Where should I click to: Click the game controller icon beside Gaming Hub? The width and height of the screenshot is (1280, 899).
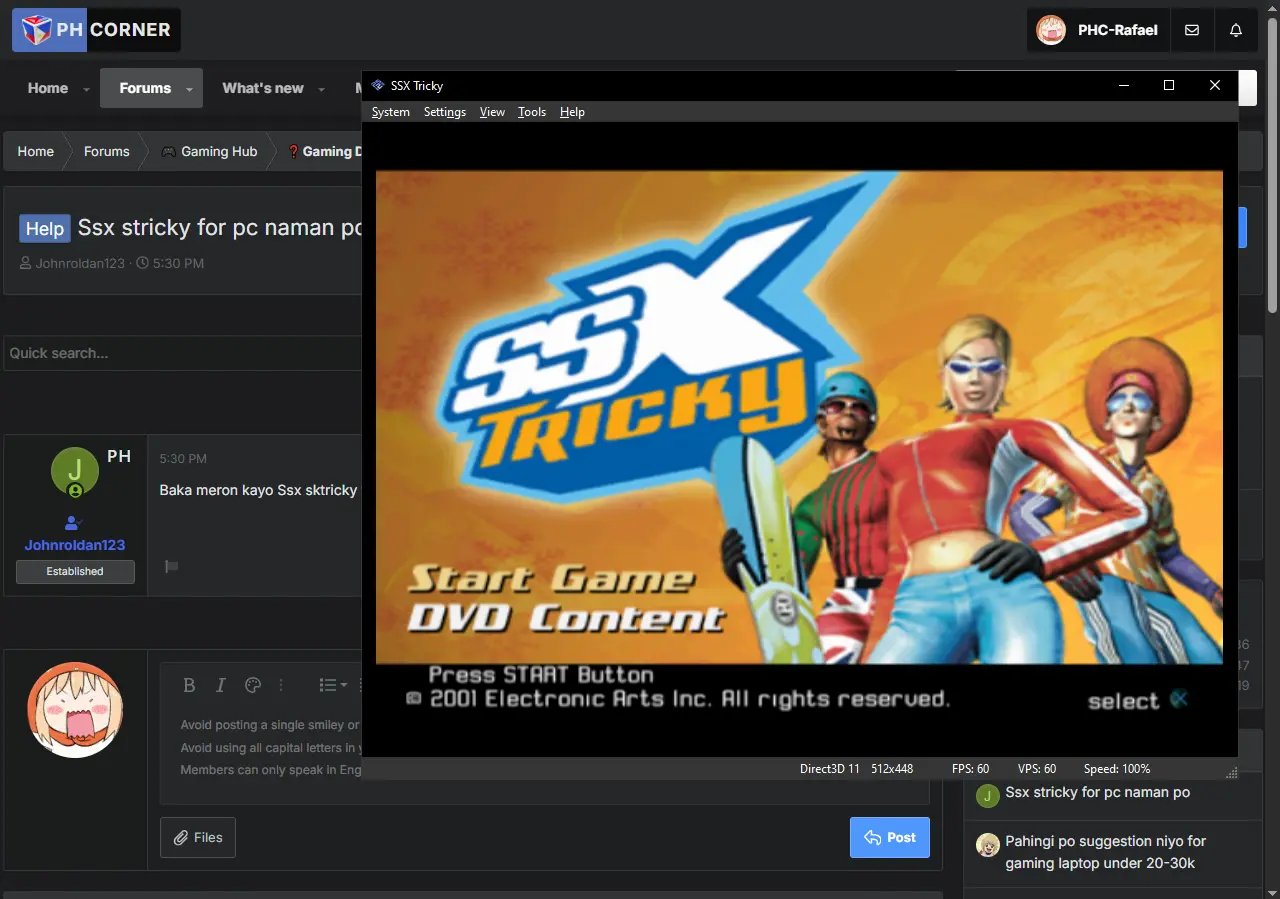[169, 152]
